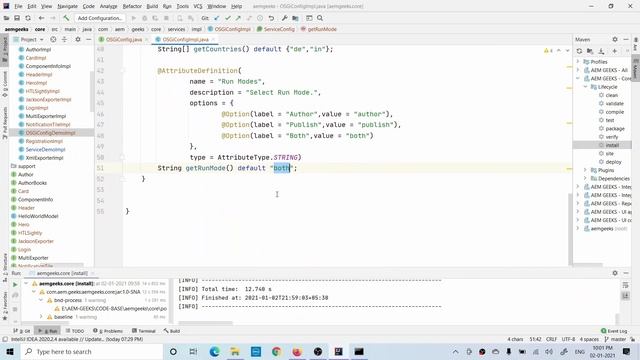Click Search Everywhere magnifier icon
The image size is (640, 360).
tap(320, 18)
